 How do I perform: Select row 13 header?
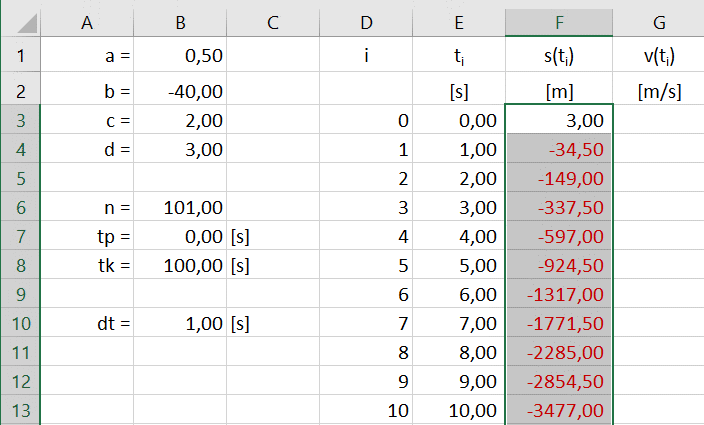point(20,411)
